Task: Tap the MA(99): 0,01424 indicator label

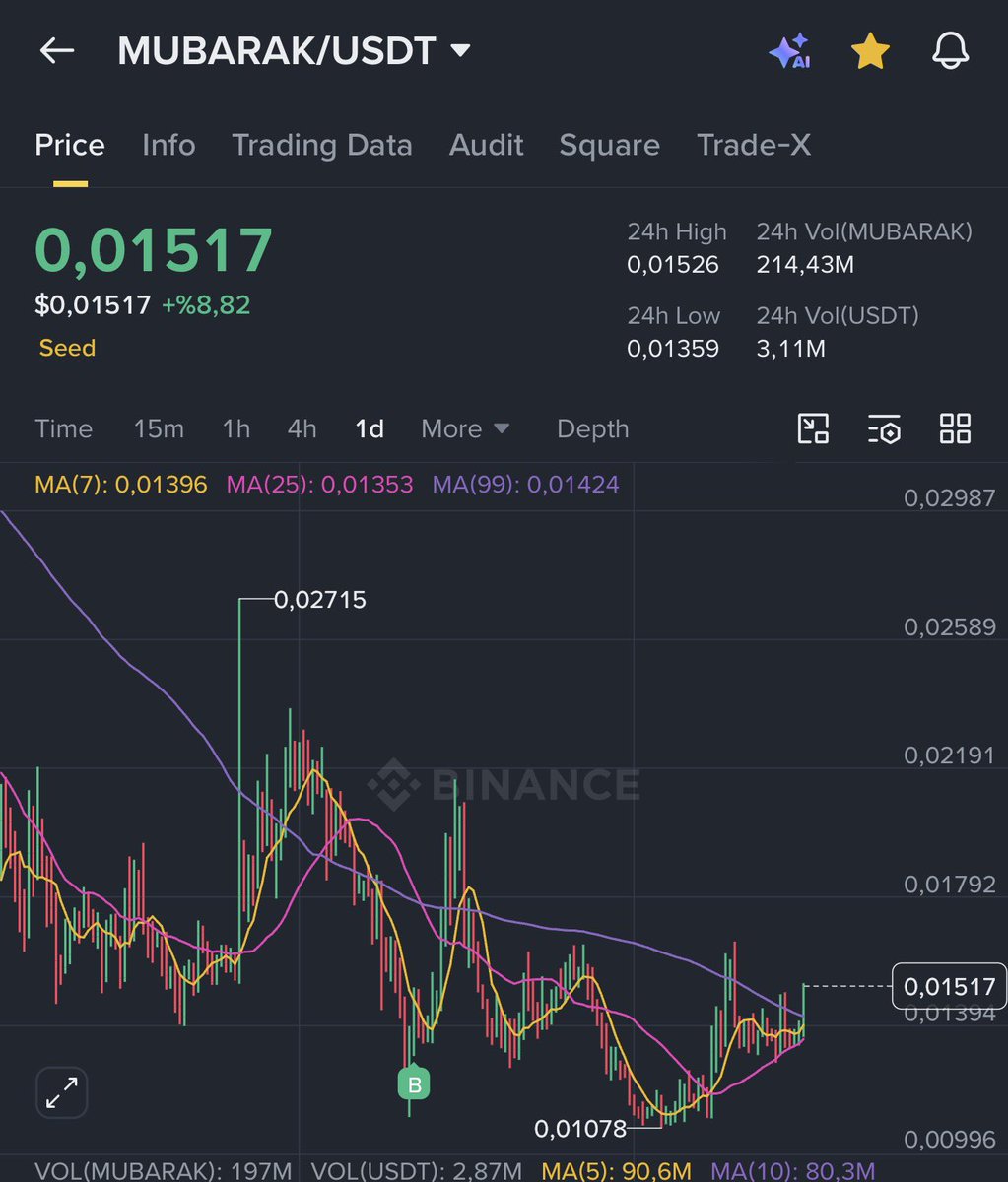Action: point(526,485)
